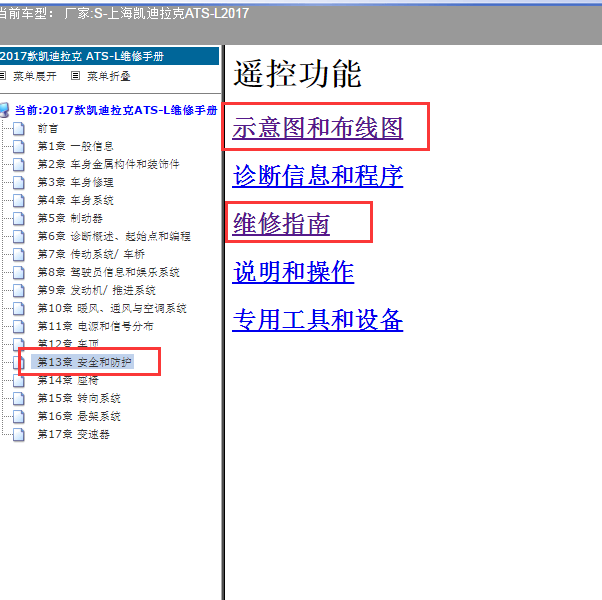Click the 菜单展开 expand-menu icon
This screenshot has height=600, width=602.
click(2, 76)
